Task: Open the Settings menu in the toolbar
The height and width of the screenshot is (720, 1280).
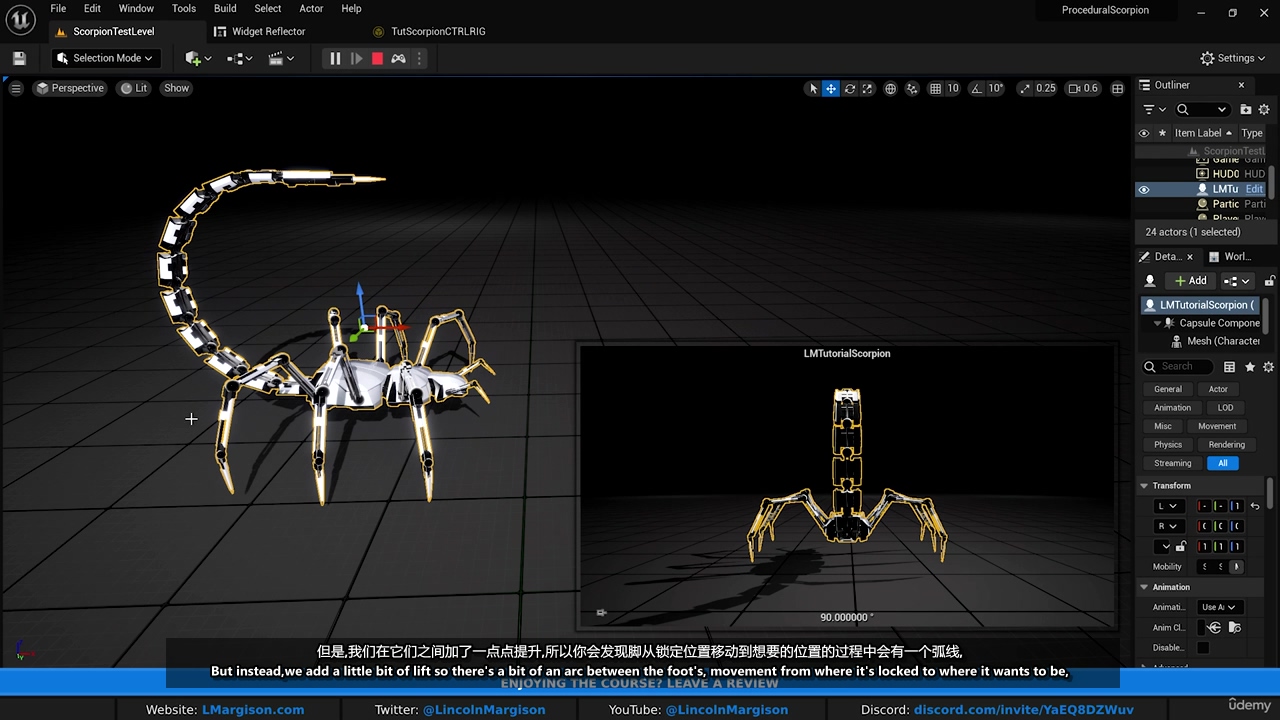Action: 1233,58
